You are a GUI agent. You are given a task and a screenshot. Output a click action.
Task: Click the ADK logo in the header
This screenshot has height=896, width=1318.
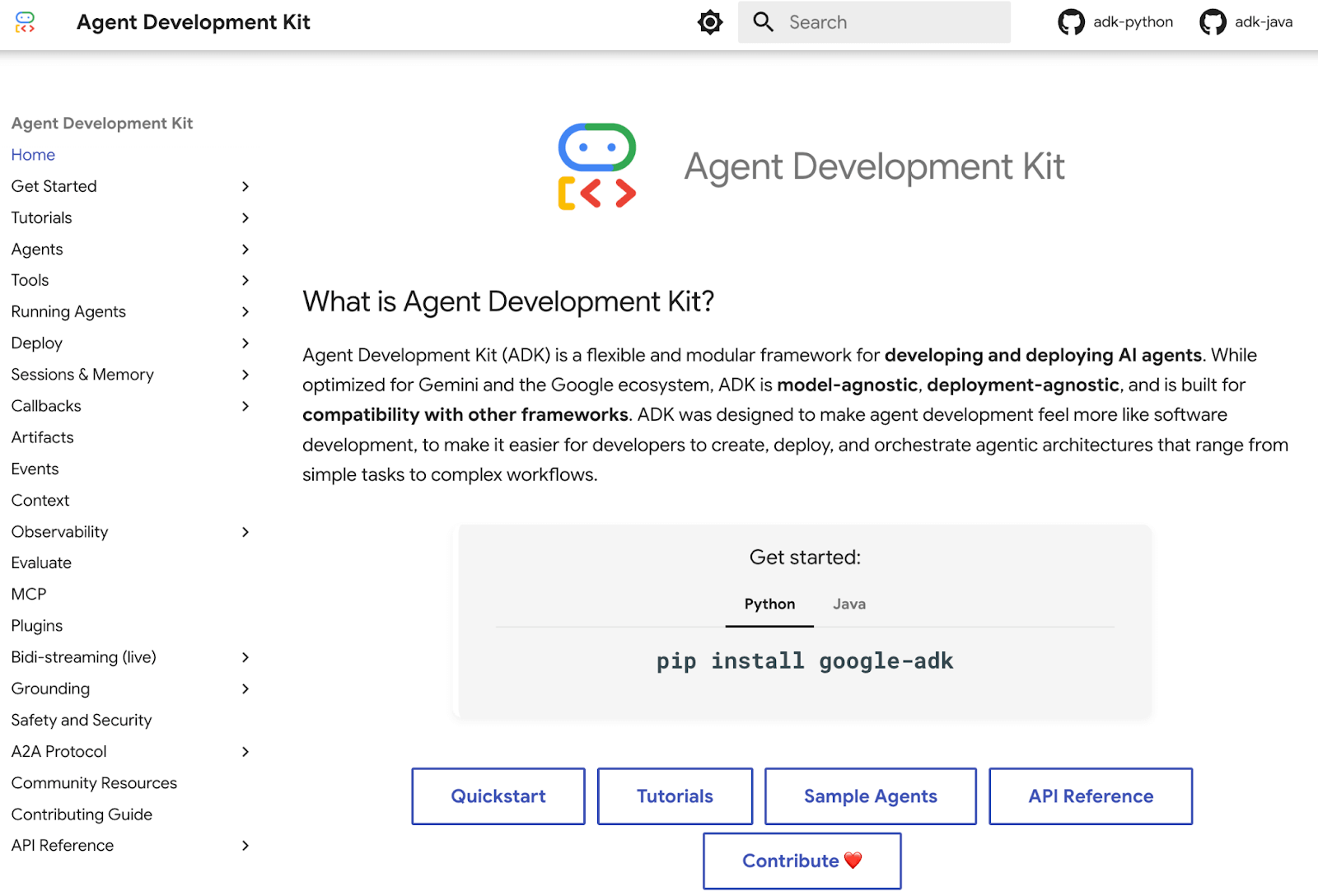pyautogui.click(x=26, y=22)
